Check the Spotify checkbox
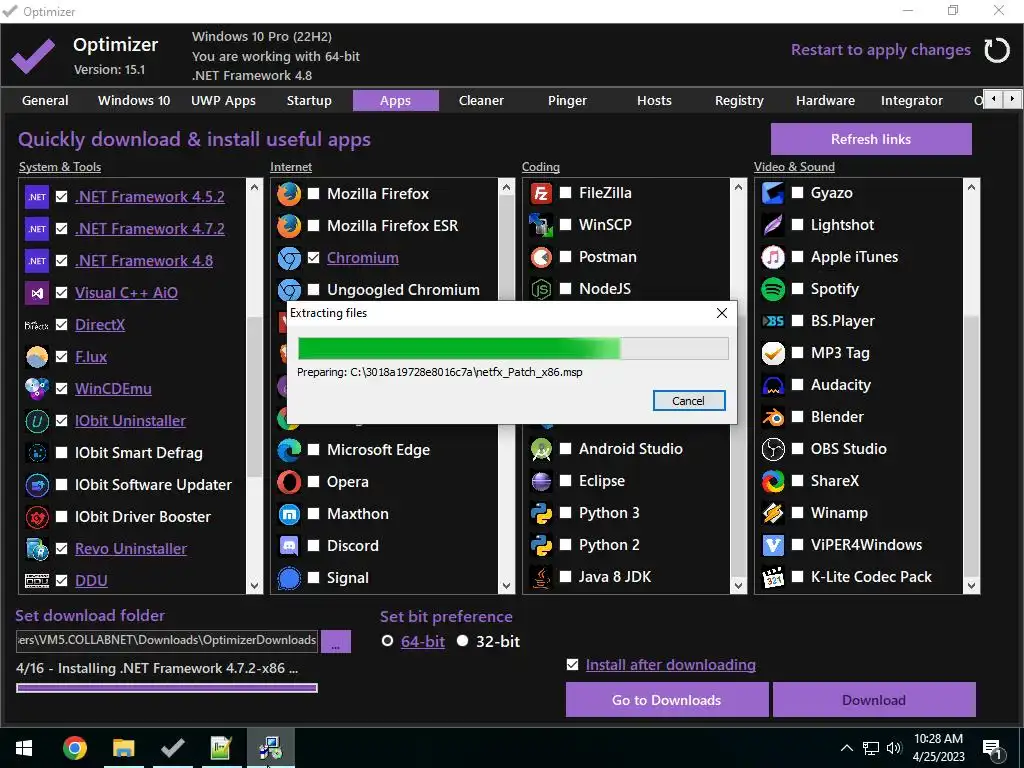The height and width of the screenshot is (768, 1024). point(797,289)
